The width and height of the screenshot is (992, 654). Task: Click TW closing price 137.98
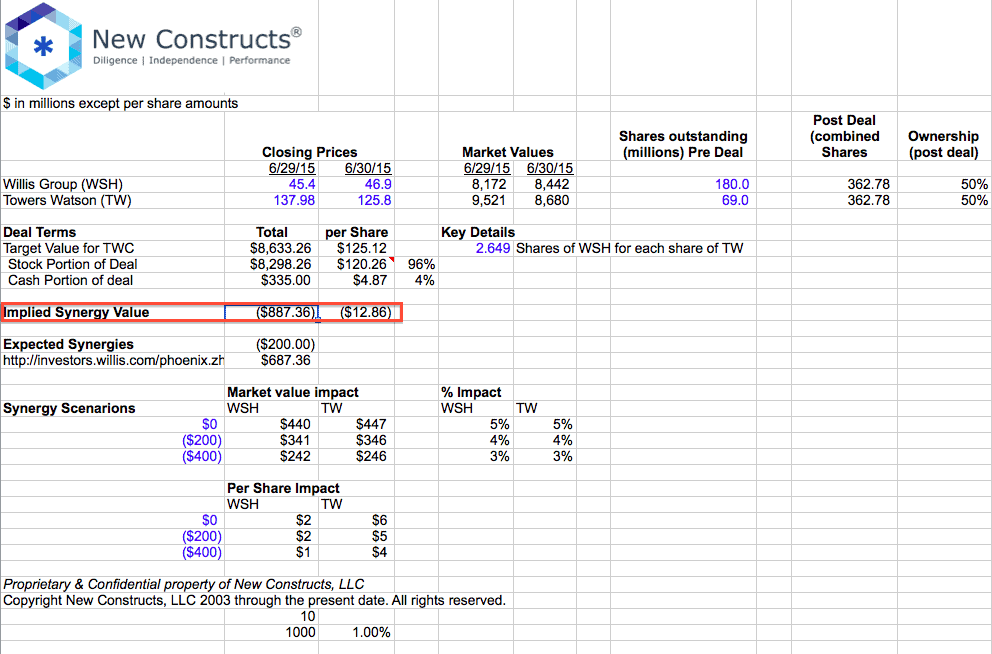pyautogui.click(x=294, y=200)
